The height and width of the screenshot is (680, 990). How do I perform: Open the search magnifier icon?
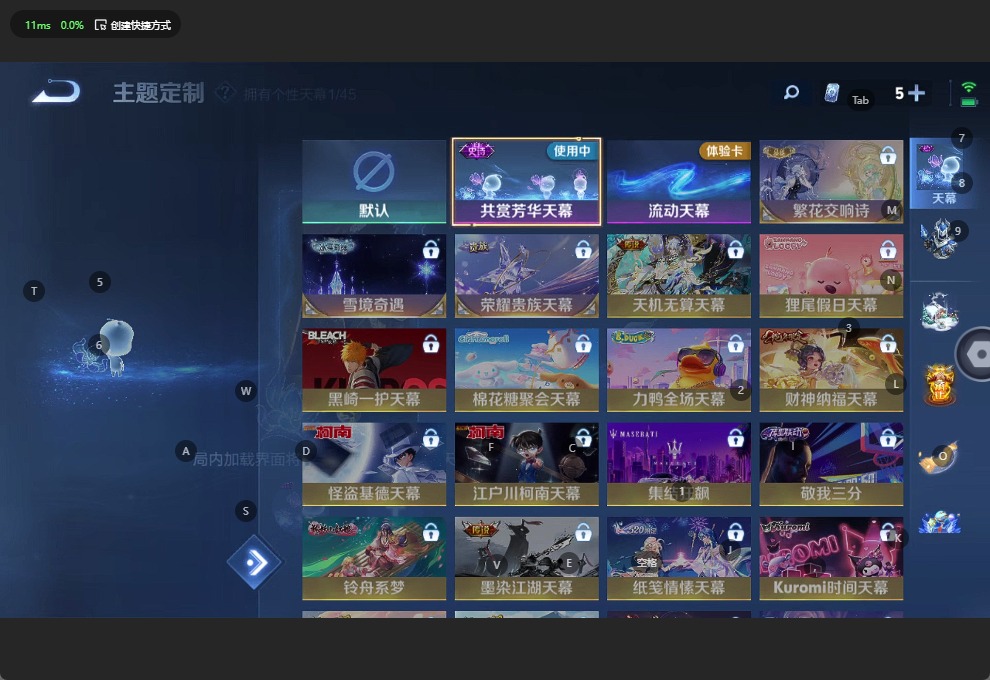coord(791,93)
